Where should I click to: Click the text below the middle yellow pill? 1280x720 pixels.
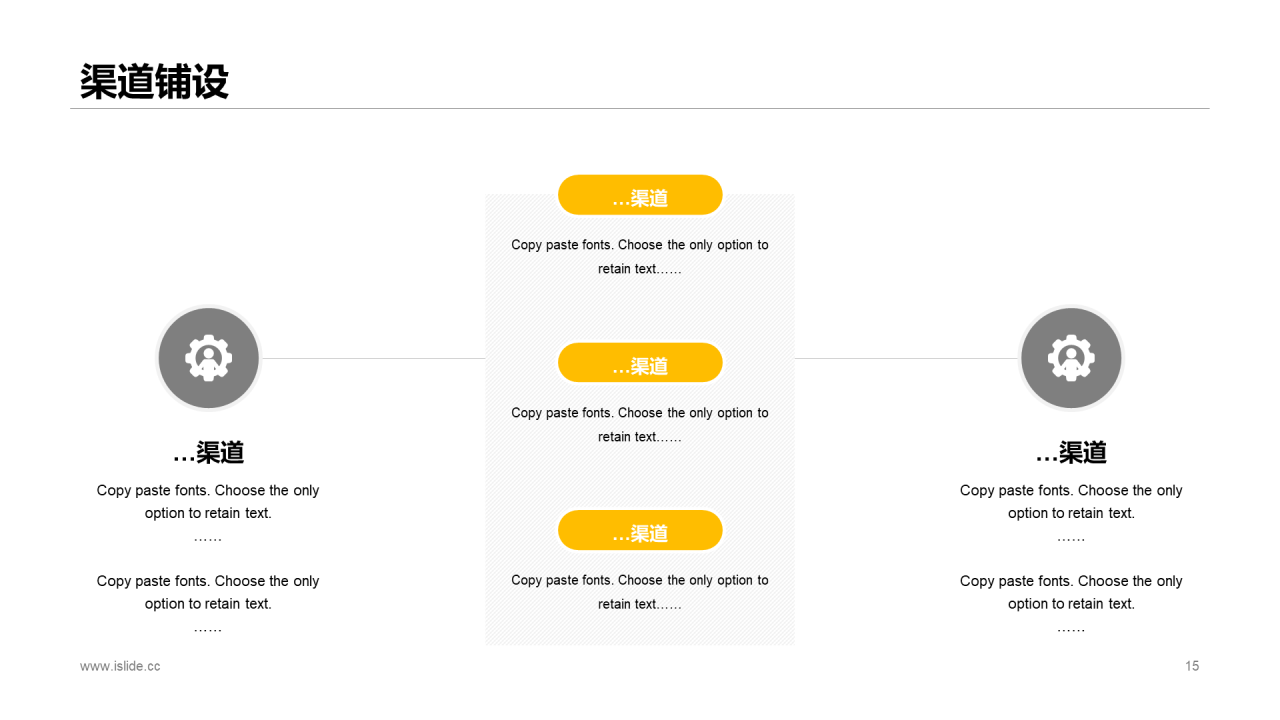(x=640, y=425)
